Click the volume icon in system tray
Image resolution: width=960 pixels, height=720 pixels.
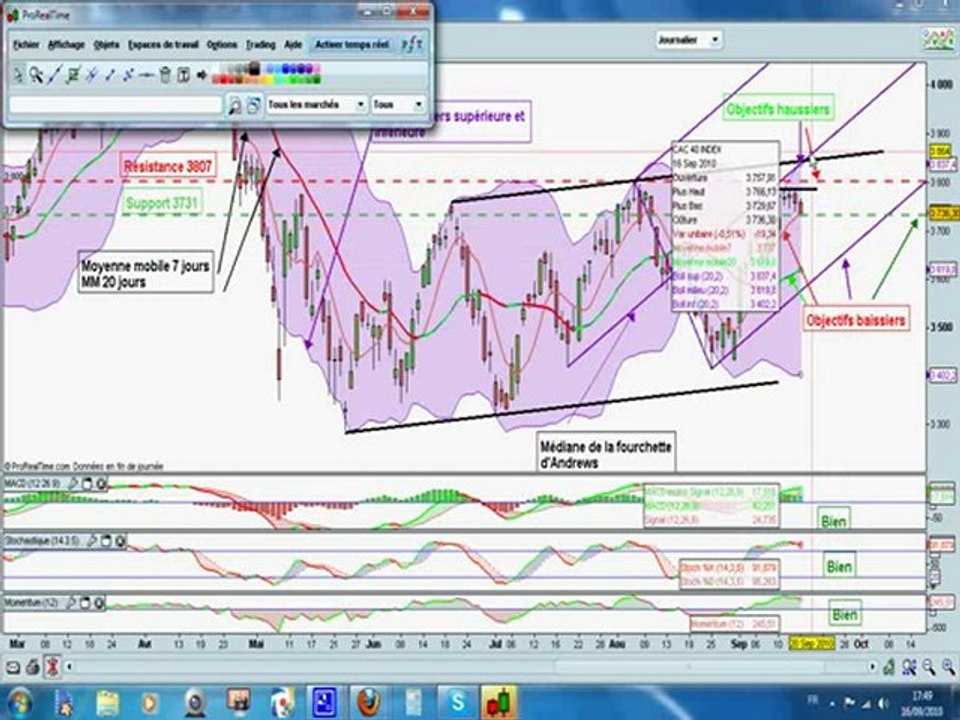882,702
